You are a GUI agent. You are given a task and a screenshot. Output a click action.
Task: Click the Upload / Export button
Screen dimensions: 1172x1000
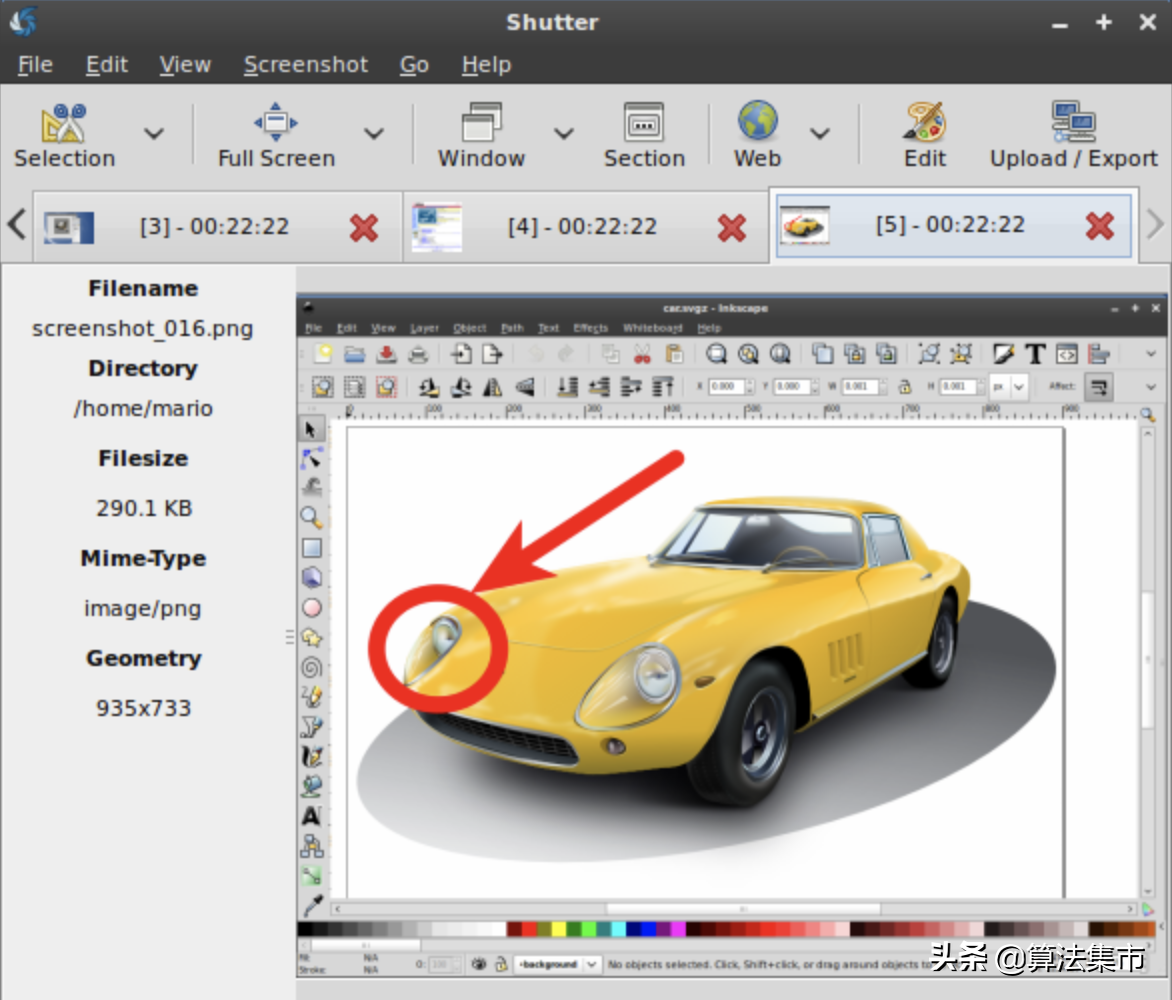point(1073,136)
